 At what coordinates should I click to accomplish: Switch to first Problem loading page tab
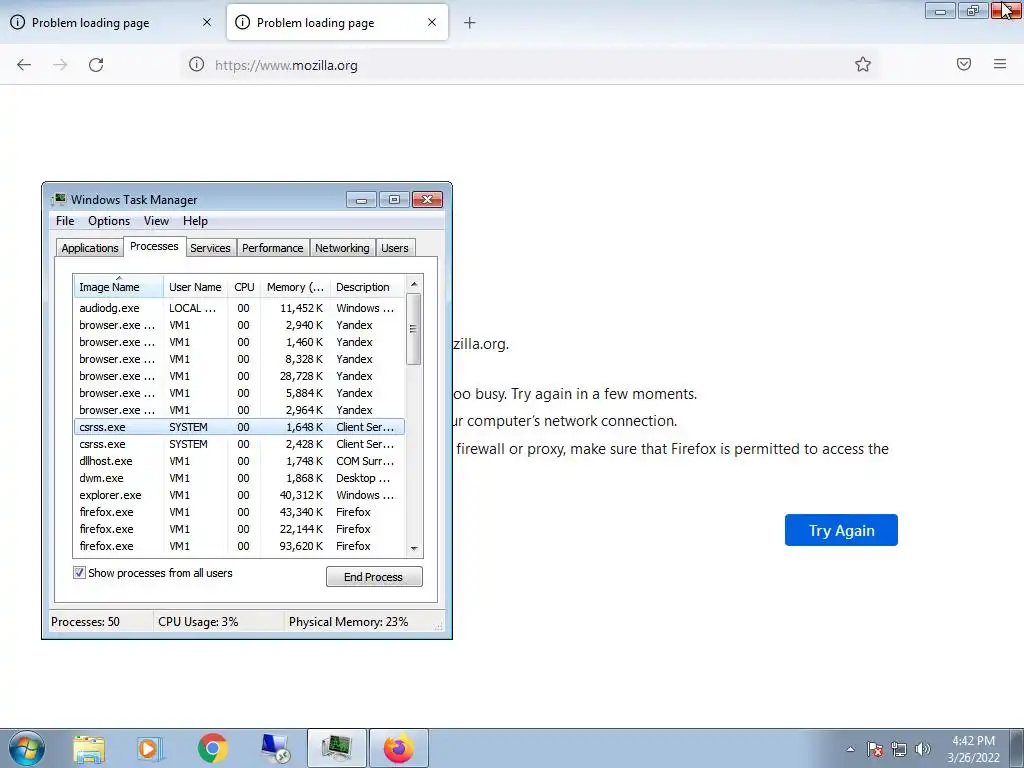point(112,23)
